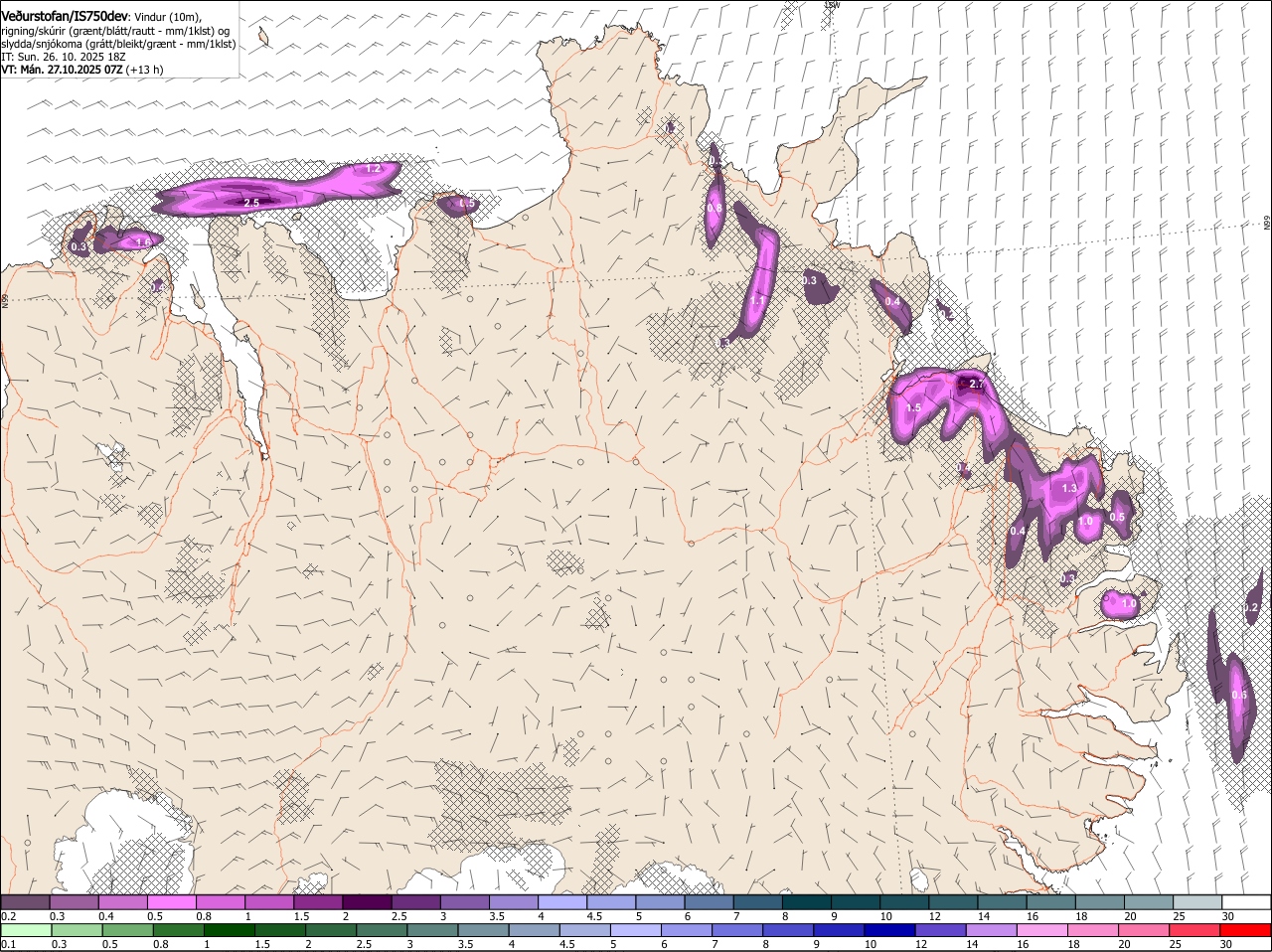Click lower legend swatch starting at 4
This screenshot has height=952, width=1272.
pyautogui.click(x=533, y=930)
